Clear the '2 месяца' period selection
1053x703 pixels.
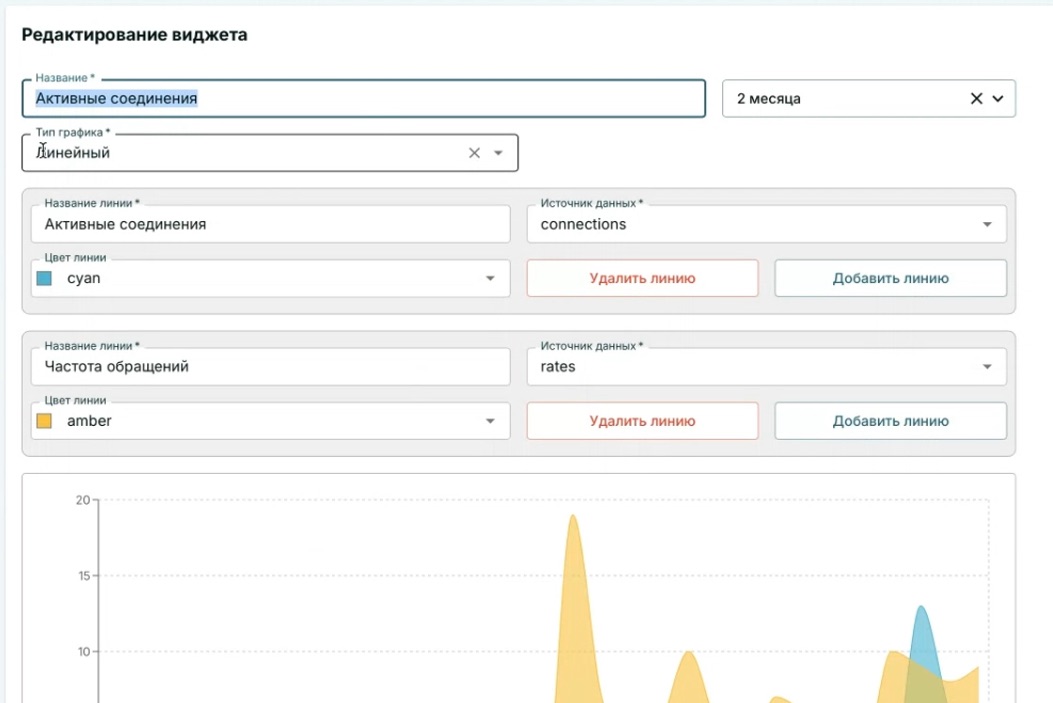pos(976,99)
